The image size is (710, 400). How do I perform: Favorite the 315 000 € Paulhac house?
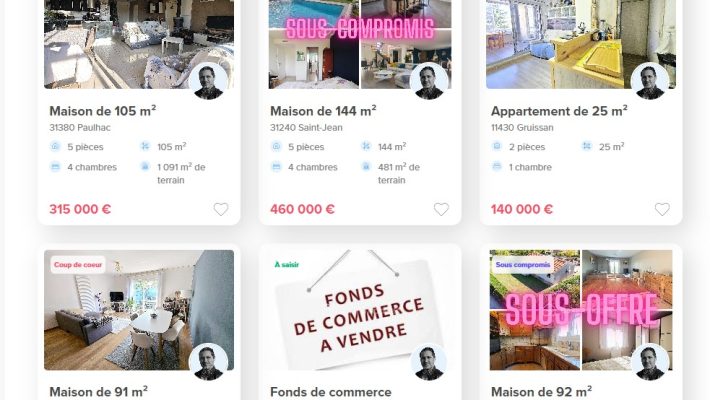[x=221, y=209]
